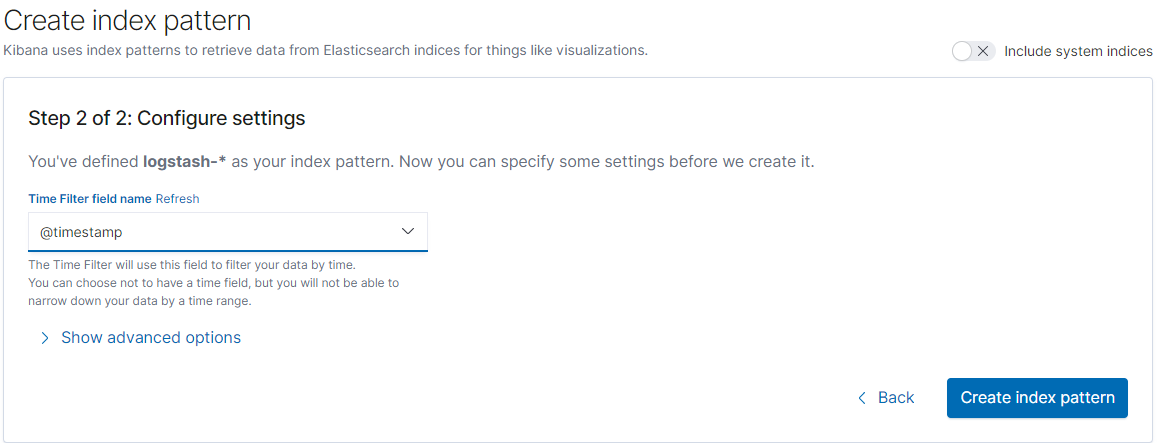Click the Refresh link beside Time Filter
1161x443 pixels.
pyautogui.click(x=178, y=199)
